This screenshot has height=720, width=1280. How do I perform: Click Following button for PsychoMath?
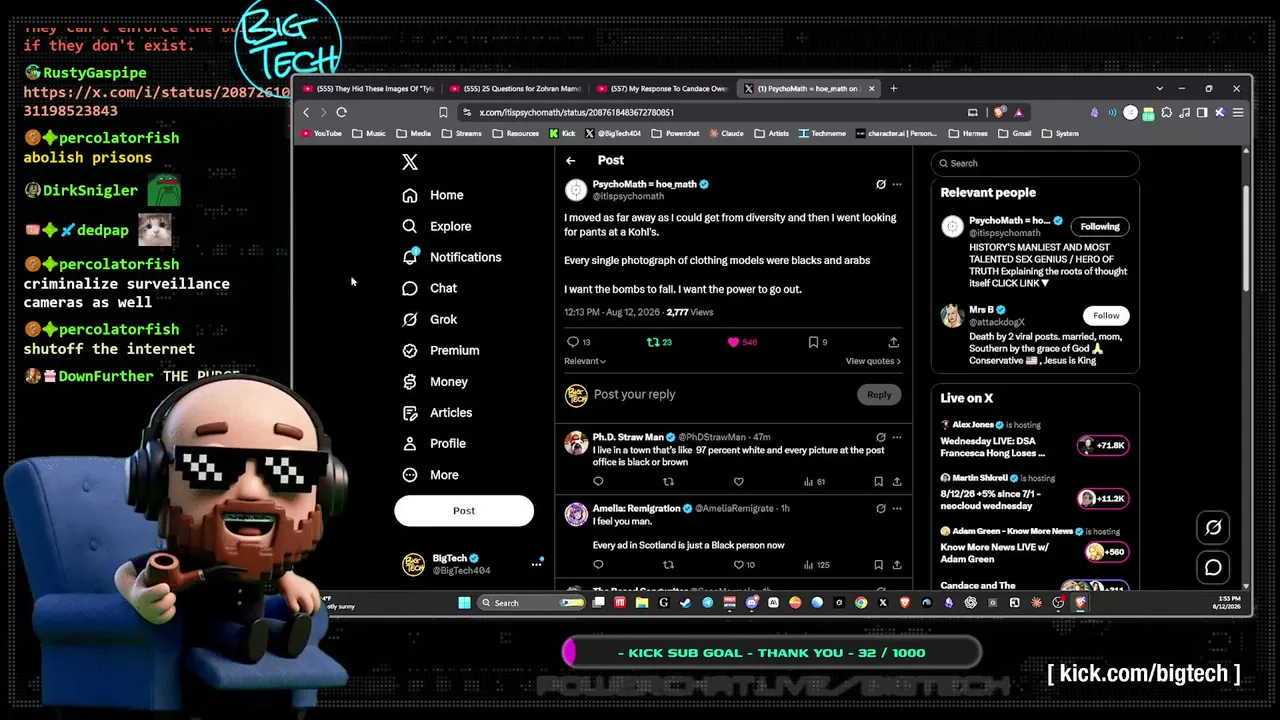(1100, 226)
